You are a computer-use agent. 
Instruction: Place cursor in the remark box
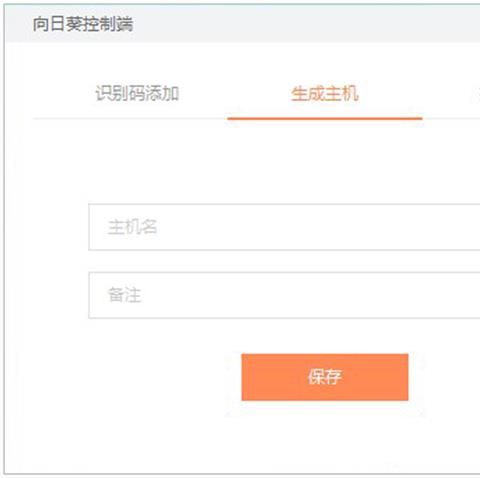(284, 295)
